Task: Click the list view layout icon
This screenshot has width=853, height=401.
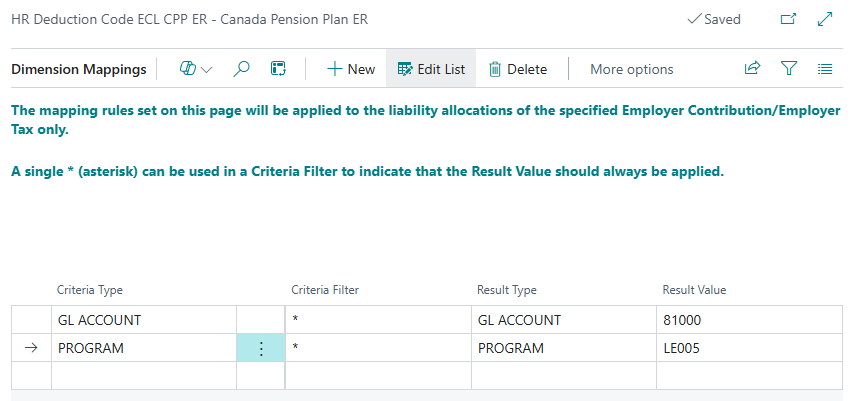Action: [825, 69]
